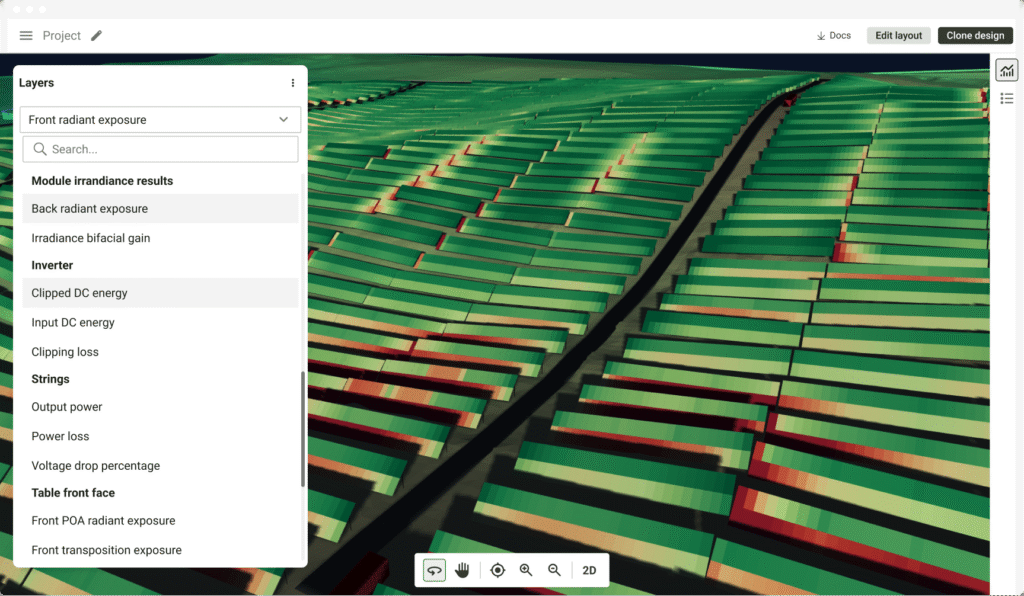Click the zoom out magnifier
The height and width of the screenshot is (596, 1024).
click(x=554, y=570)
